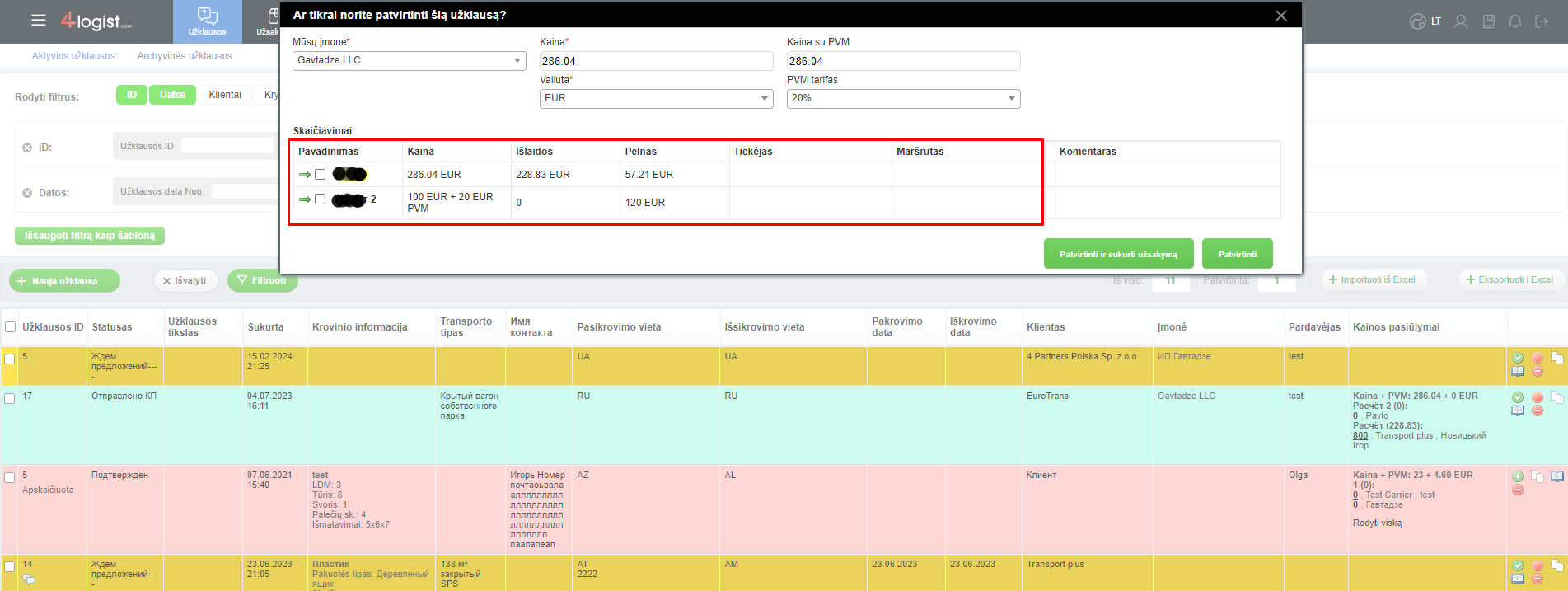Remove the ID filter with its X icon
This screenshot has height=591, width=1568.
[x=27, y=148]
